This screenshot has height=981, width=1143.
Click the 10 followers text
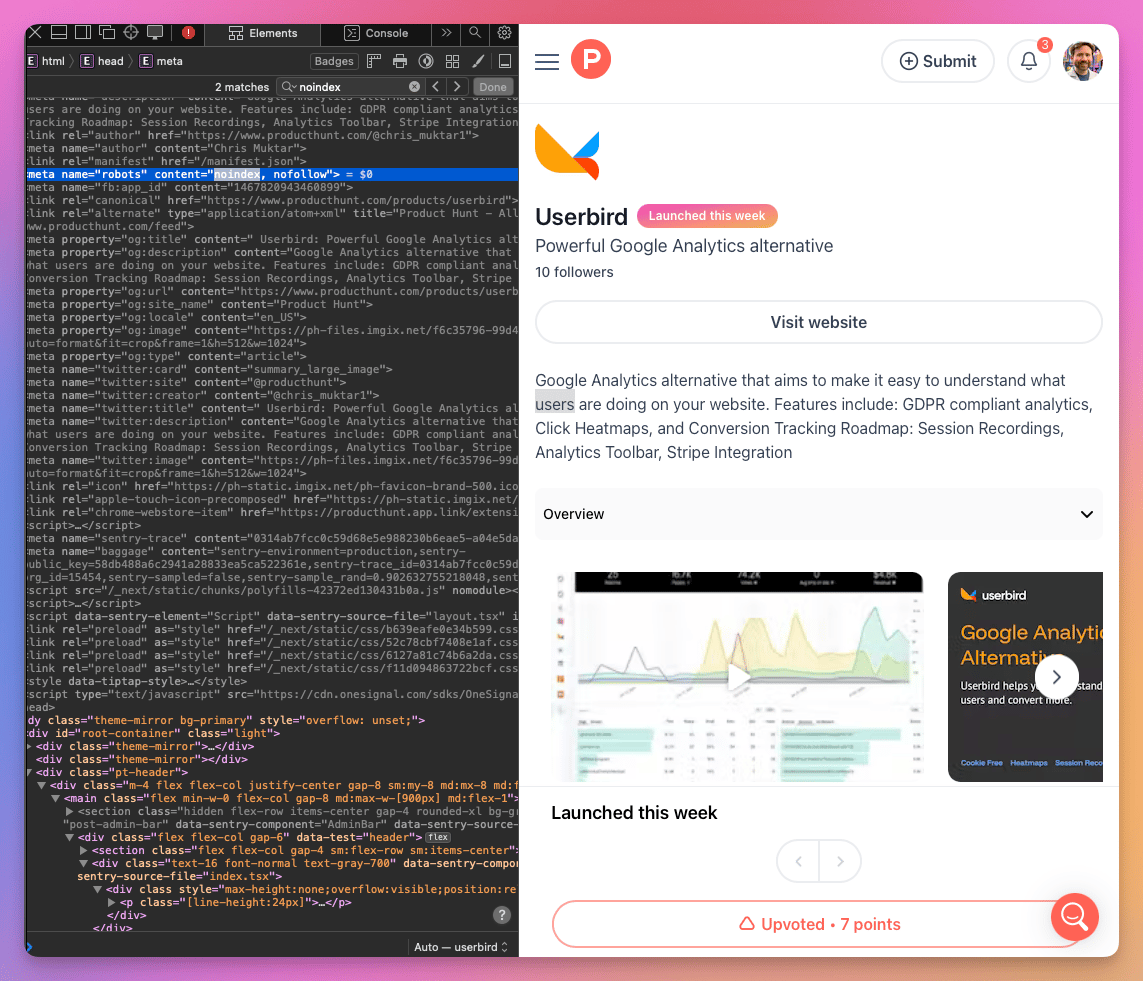(574, 272)
